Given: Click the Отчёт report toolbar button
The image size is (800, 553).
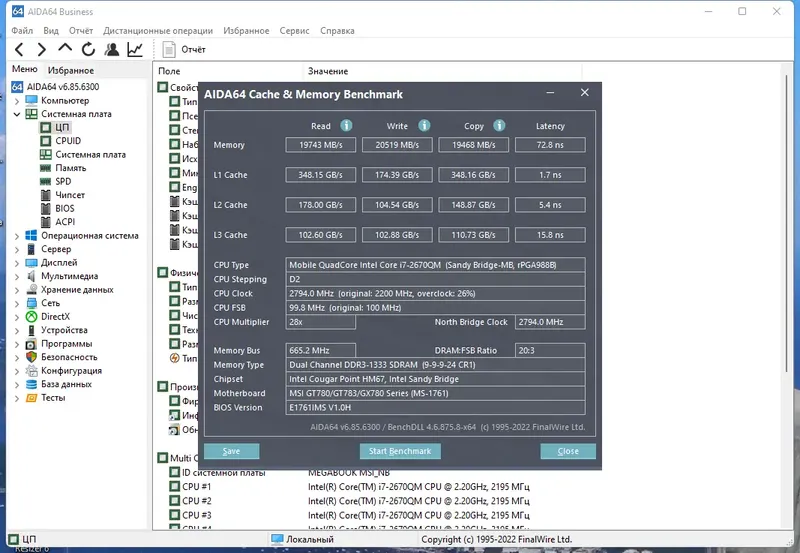Looking at the screenshot, I should click(184, 49).
